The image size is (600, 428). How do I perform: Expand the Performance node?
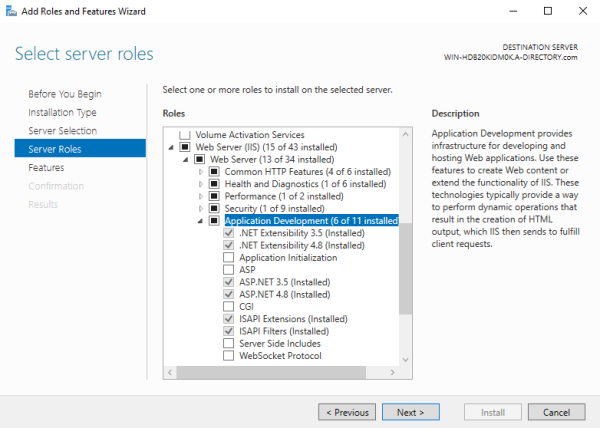201,196
